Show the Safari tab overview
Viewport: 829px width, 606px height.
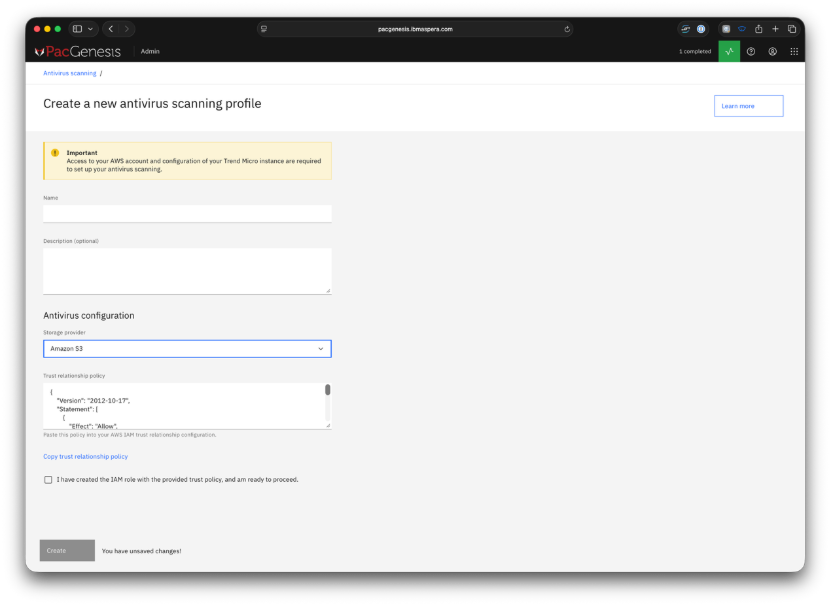pyautogui.click(x=791, y=29)
